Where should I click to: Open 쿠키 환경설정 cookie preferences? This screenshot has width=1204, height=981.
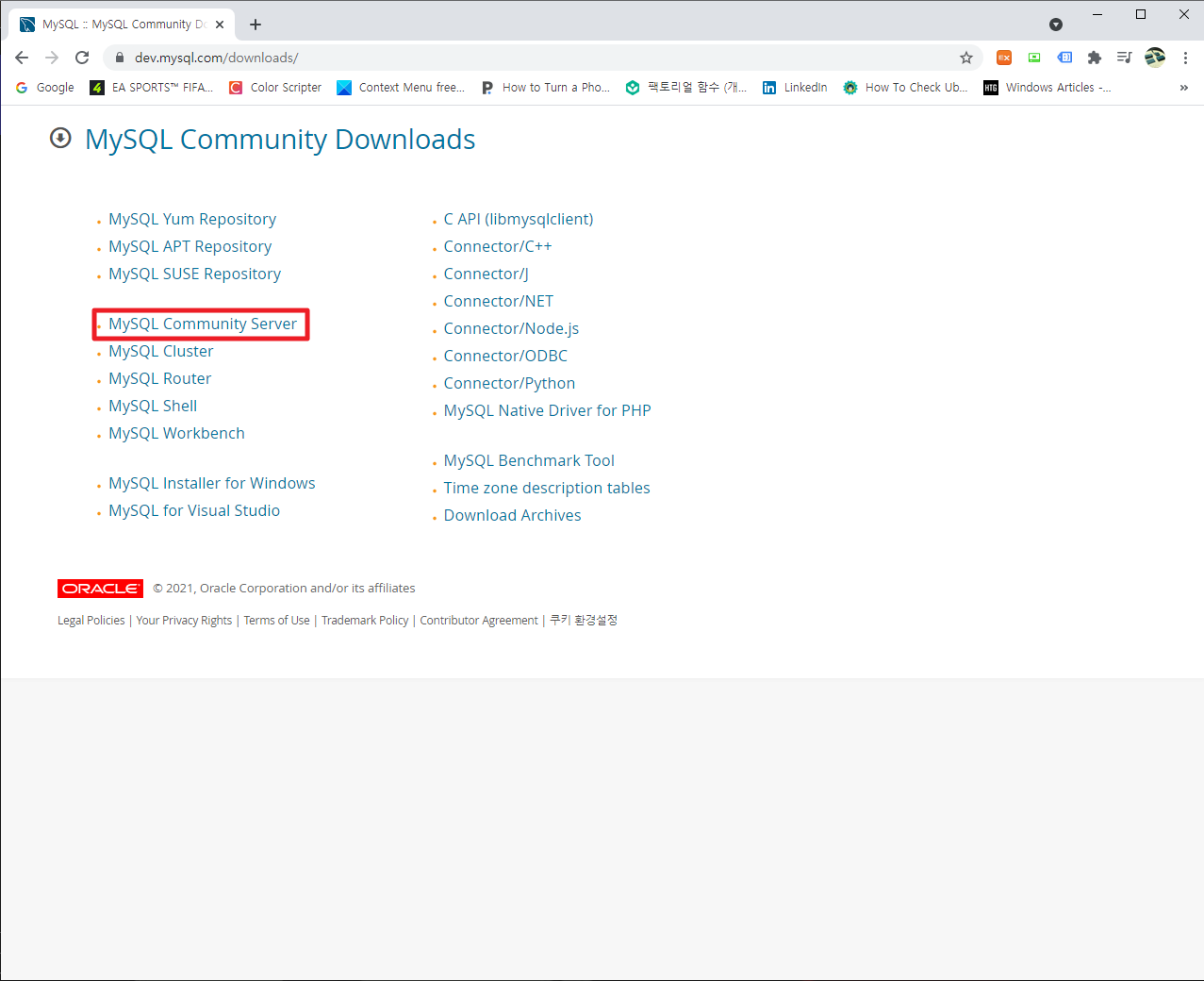[x=584, y=620]
